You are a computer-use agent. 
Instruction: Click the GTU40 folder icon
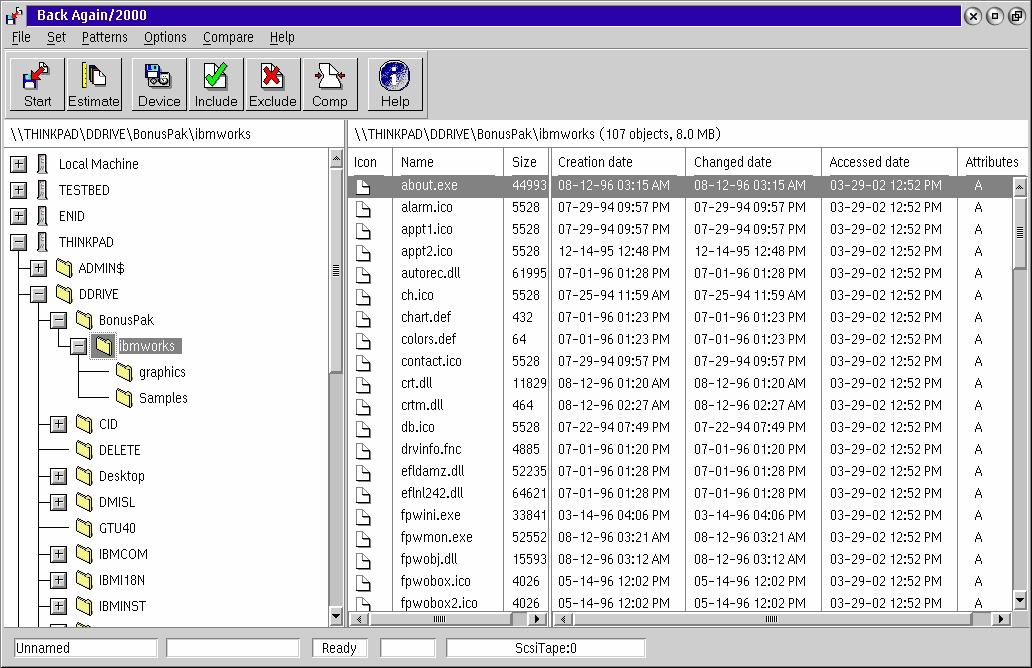84,528
